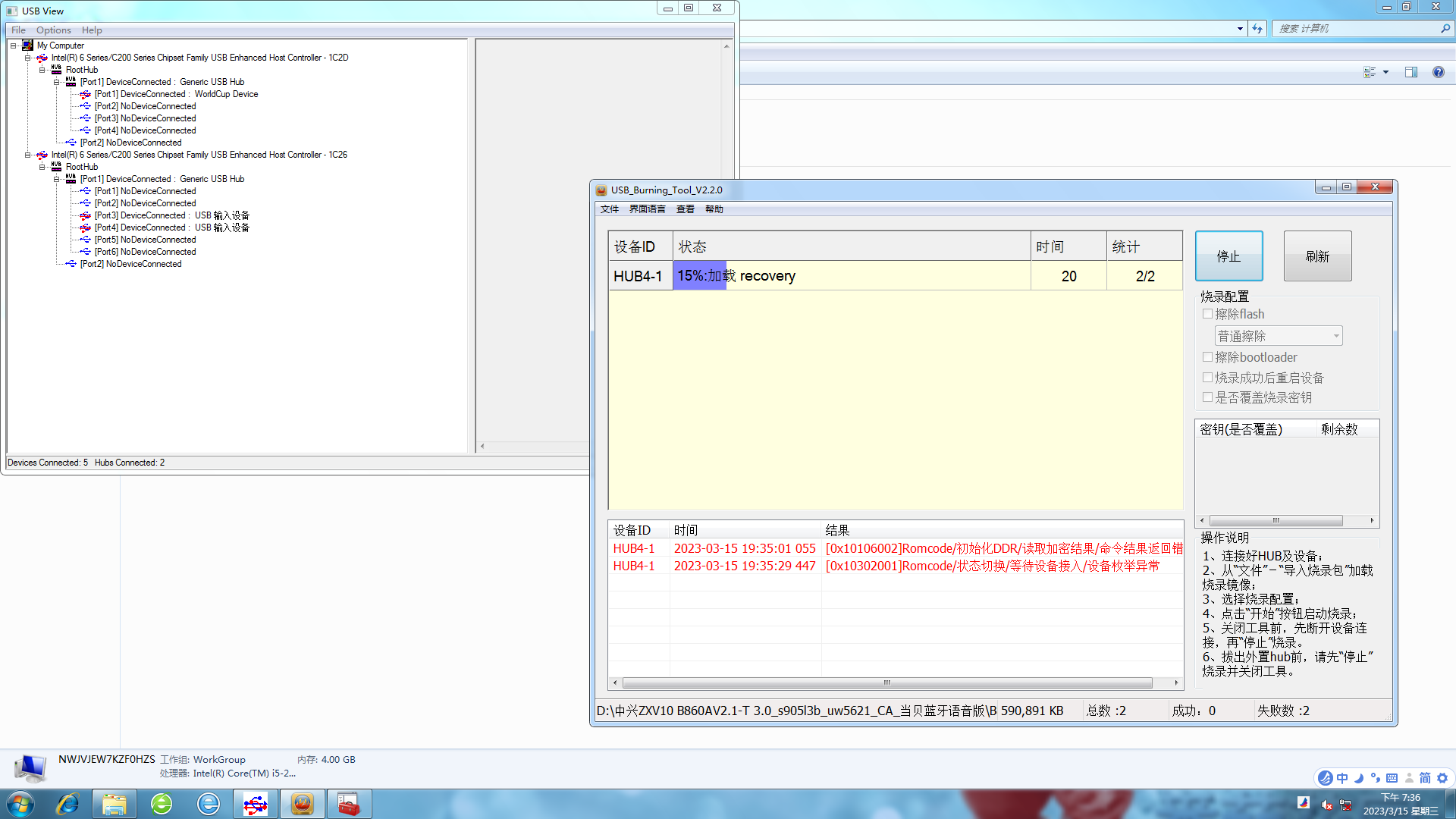
Task: Toggle 简 simplified/traditional character mode
Action: click(x=1425, y=778)
